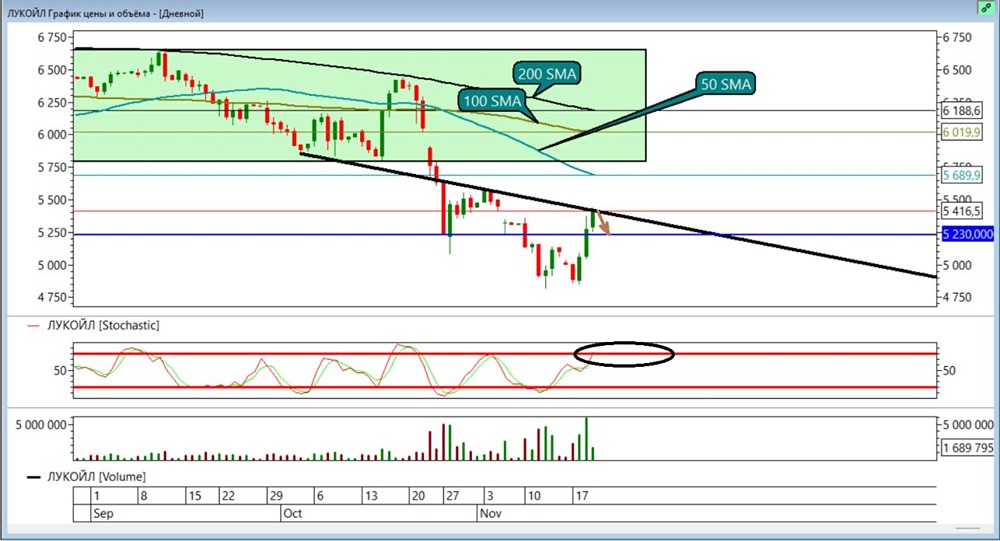1000x541 pixels.
Task: Click the 6 750 label on left price axis
Action: tap(52, 38)
